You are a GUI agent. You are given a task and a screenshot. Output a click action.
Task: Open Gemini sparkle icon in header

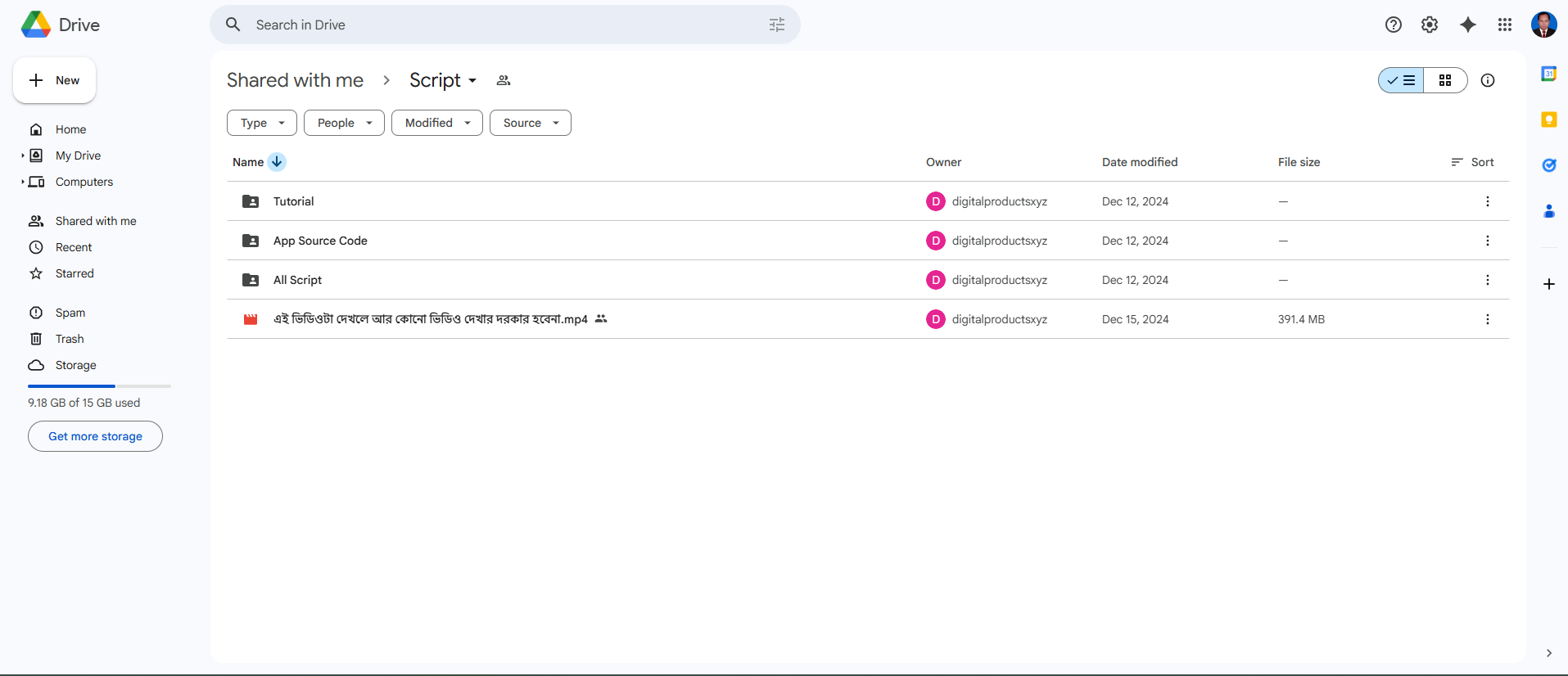pyautogui.click(x=1467, y=25)
